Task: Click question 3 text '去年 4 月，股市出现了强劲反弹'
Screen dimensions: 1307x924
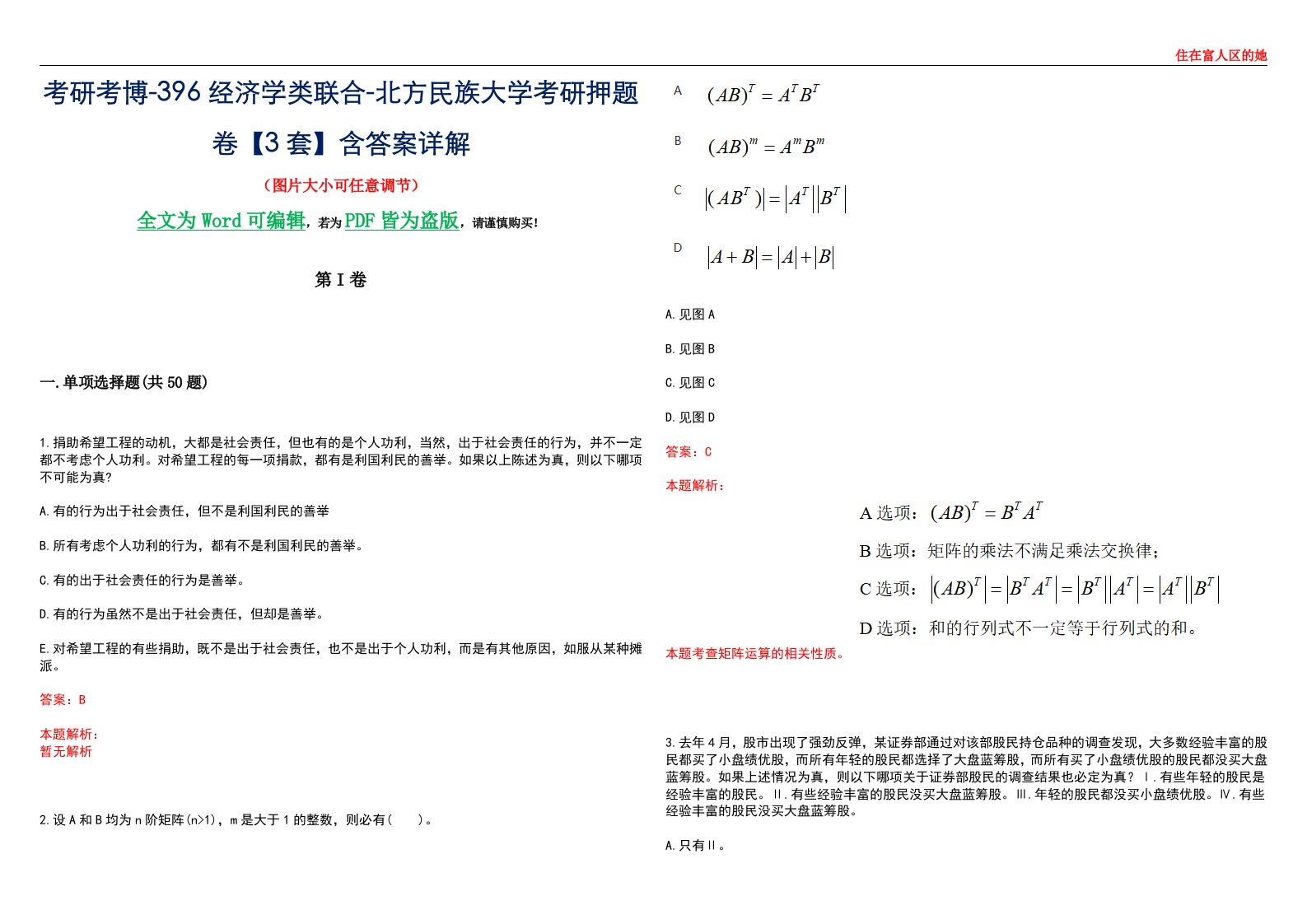Action: (967, 777)
